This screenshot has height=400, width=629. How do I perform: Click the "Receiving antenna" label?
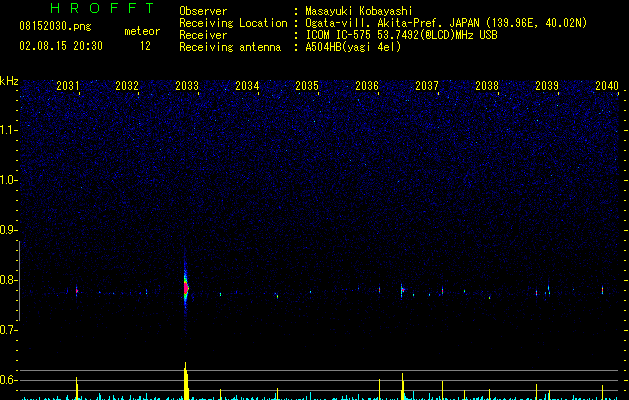230,47
